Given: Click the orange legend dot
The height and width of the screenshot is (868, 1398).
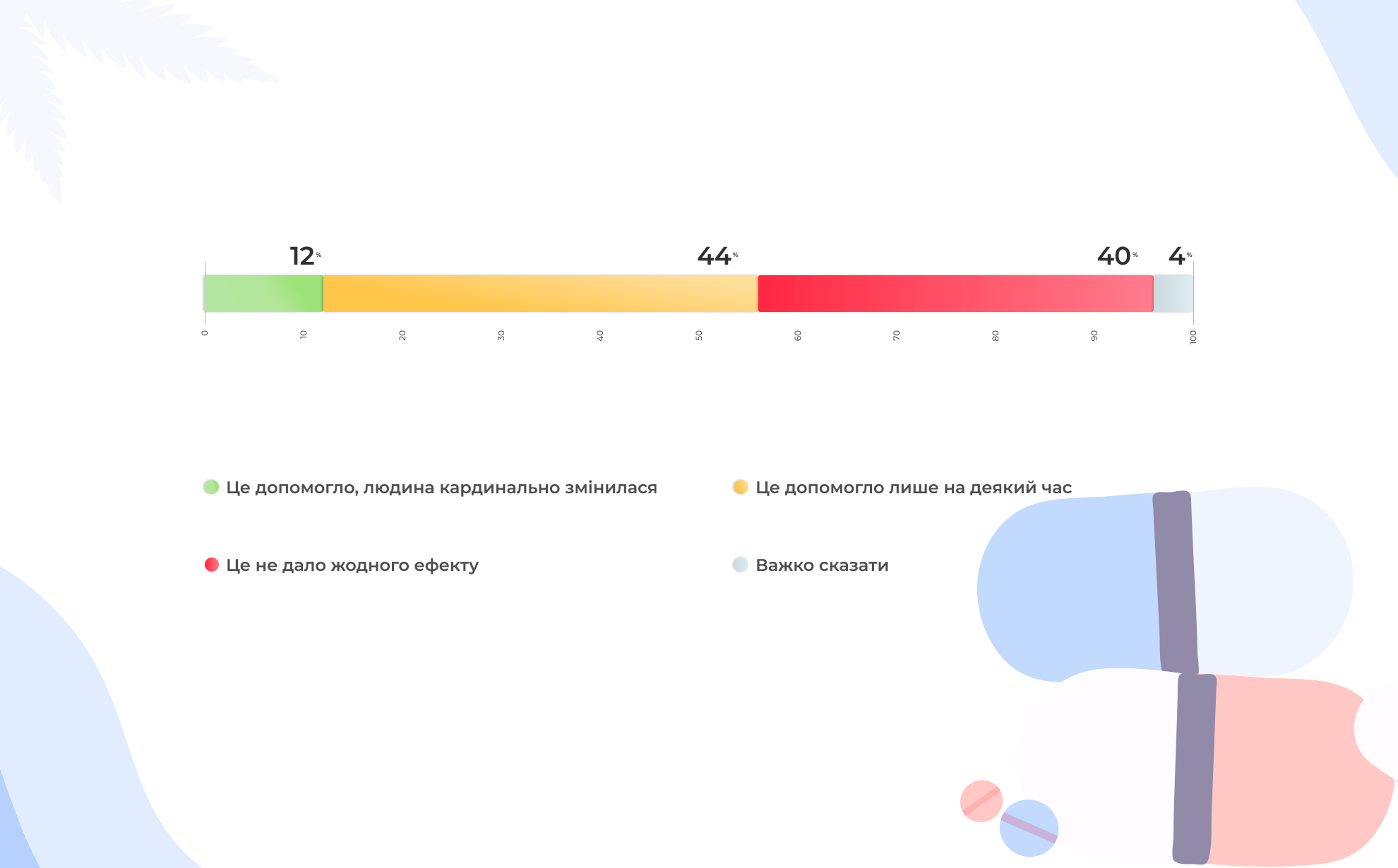Looking at the screenshot, I should (x=740, y=487).
